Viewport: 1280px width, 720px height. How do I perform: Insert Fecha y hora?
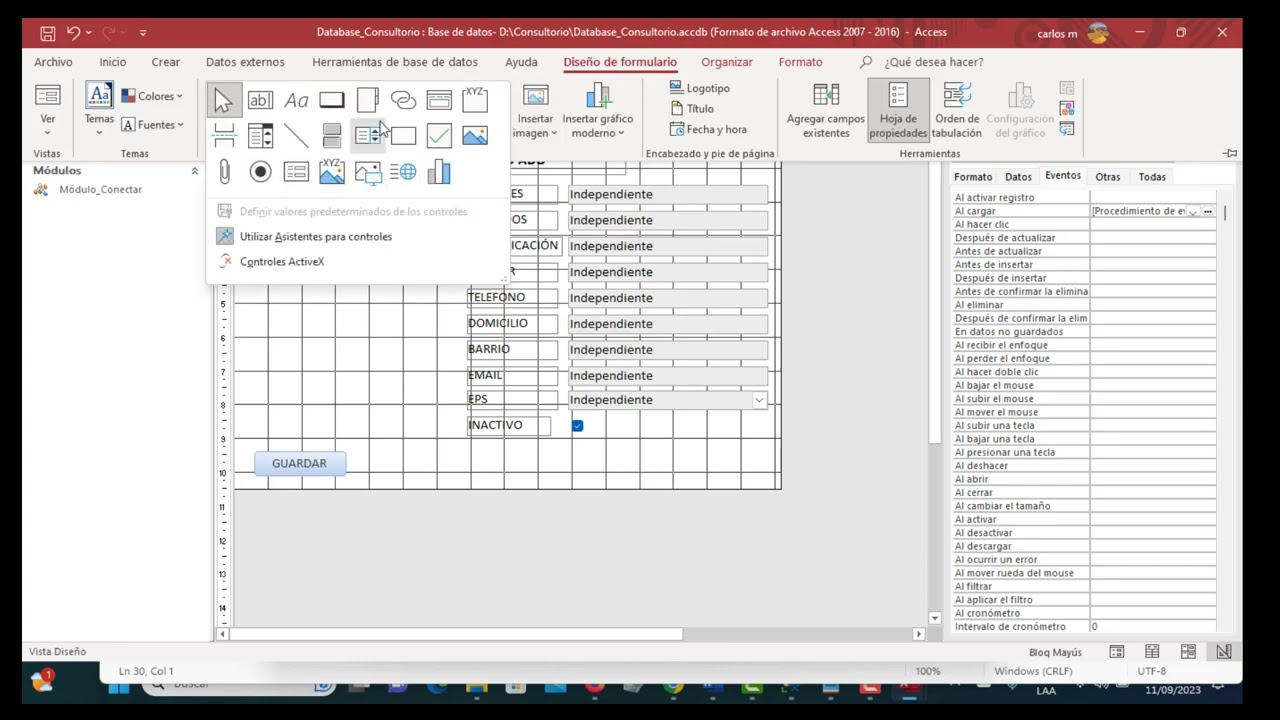tap(708, 130)
